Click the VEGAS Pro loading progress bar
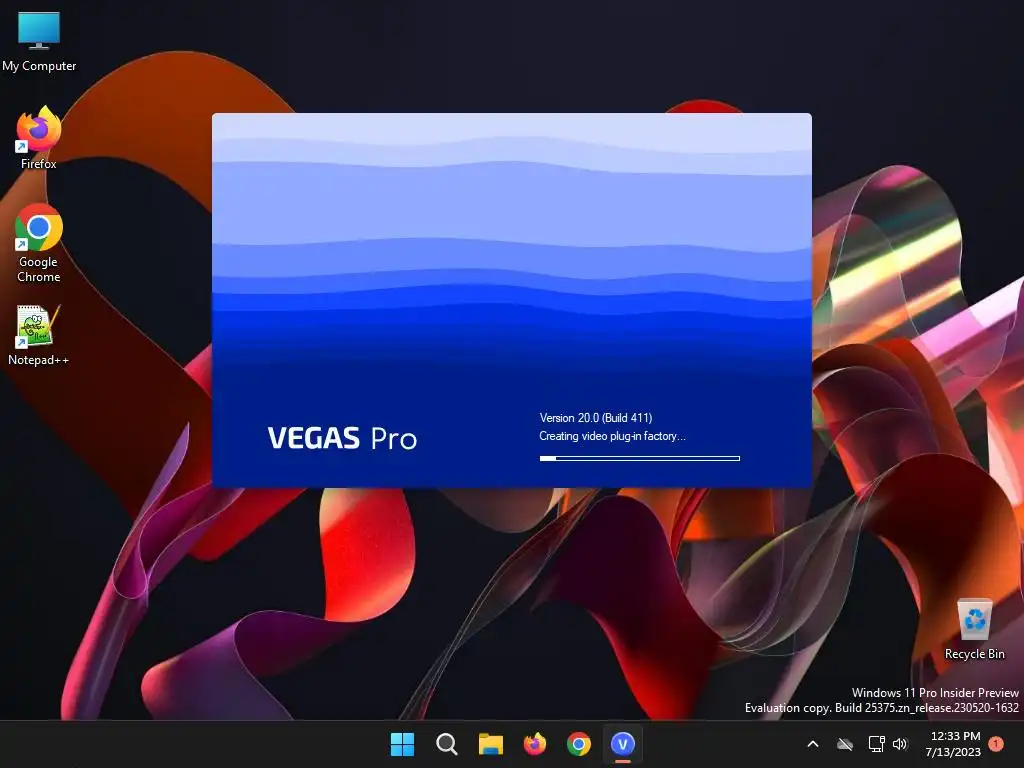The image size is (1024, 768). click(639, 458)
